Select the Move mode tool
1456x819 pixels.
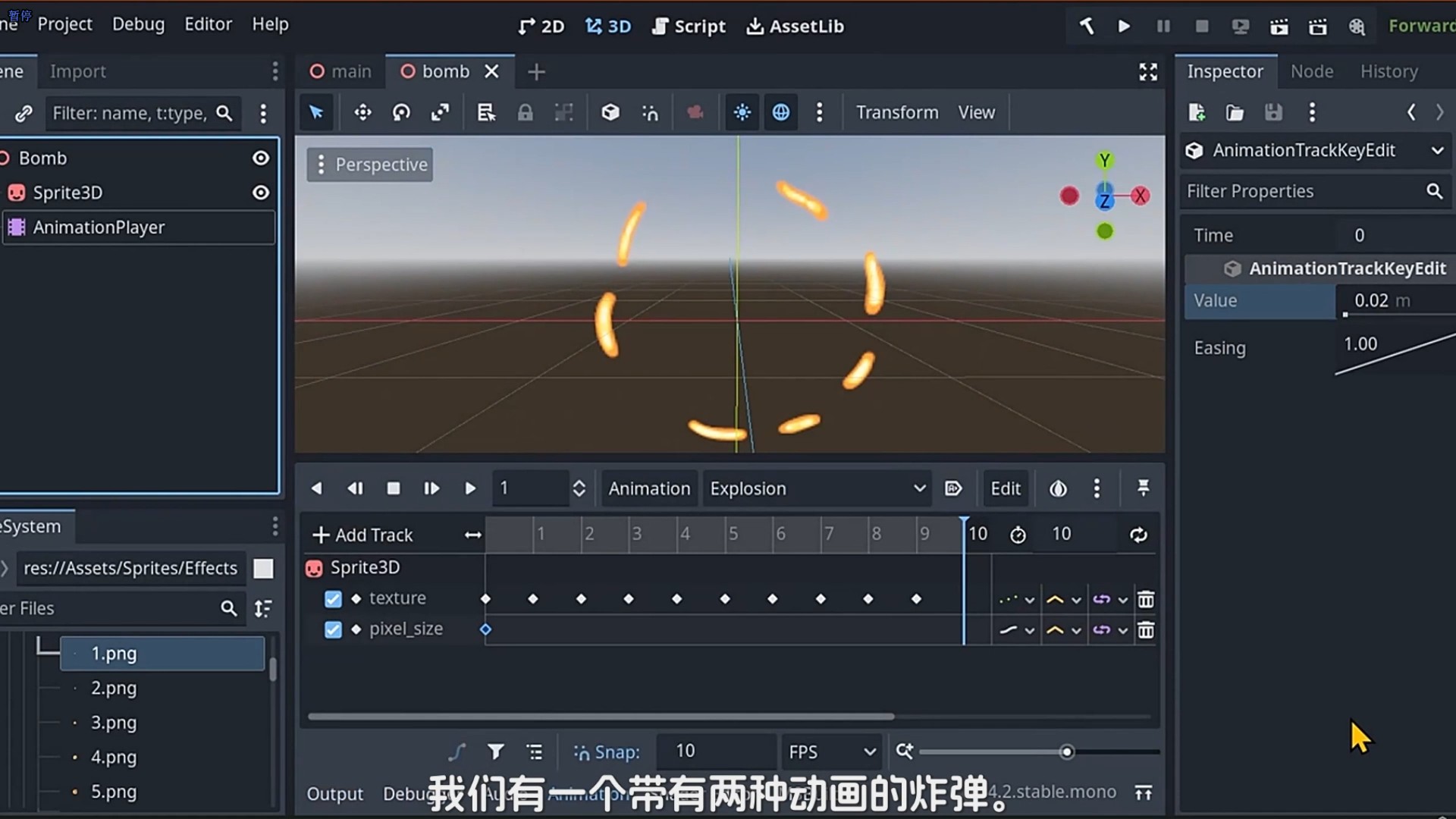click(362, 113)
